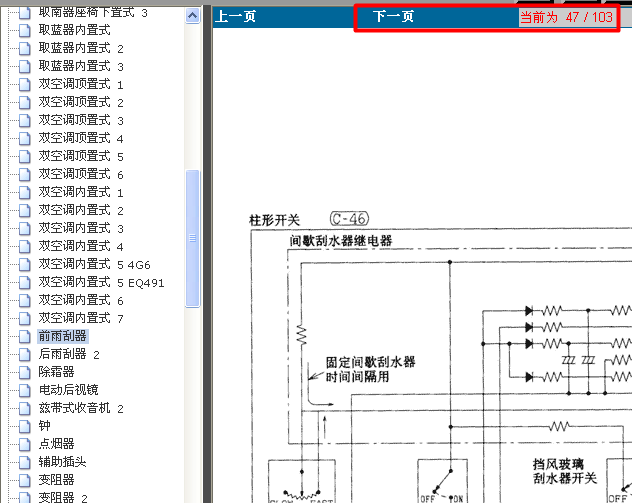Open tree item 双空调内置式 3
This screenshot has width=632, height=503.
(81, 228)
